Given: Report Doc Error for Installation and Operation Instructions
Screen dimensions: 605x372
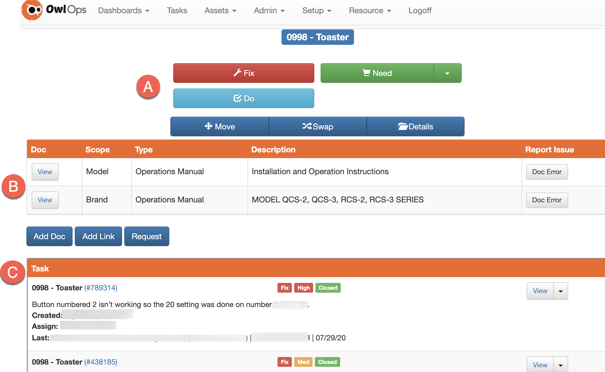Looking at the screenshot, I should coord(547,172).
